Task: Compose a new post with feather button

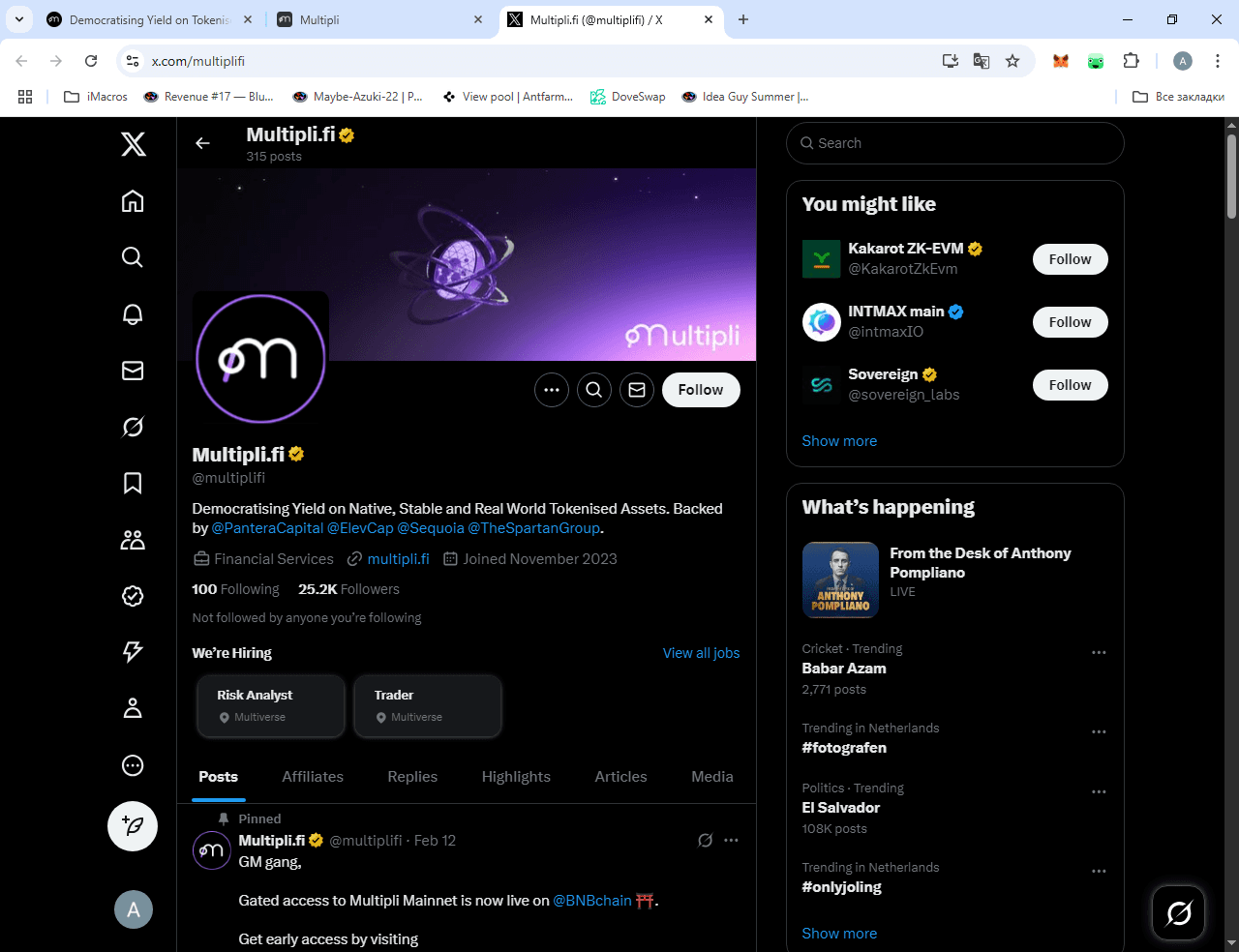Action: [133, 826]
